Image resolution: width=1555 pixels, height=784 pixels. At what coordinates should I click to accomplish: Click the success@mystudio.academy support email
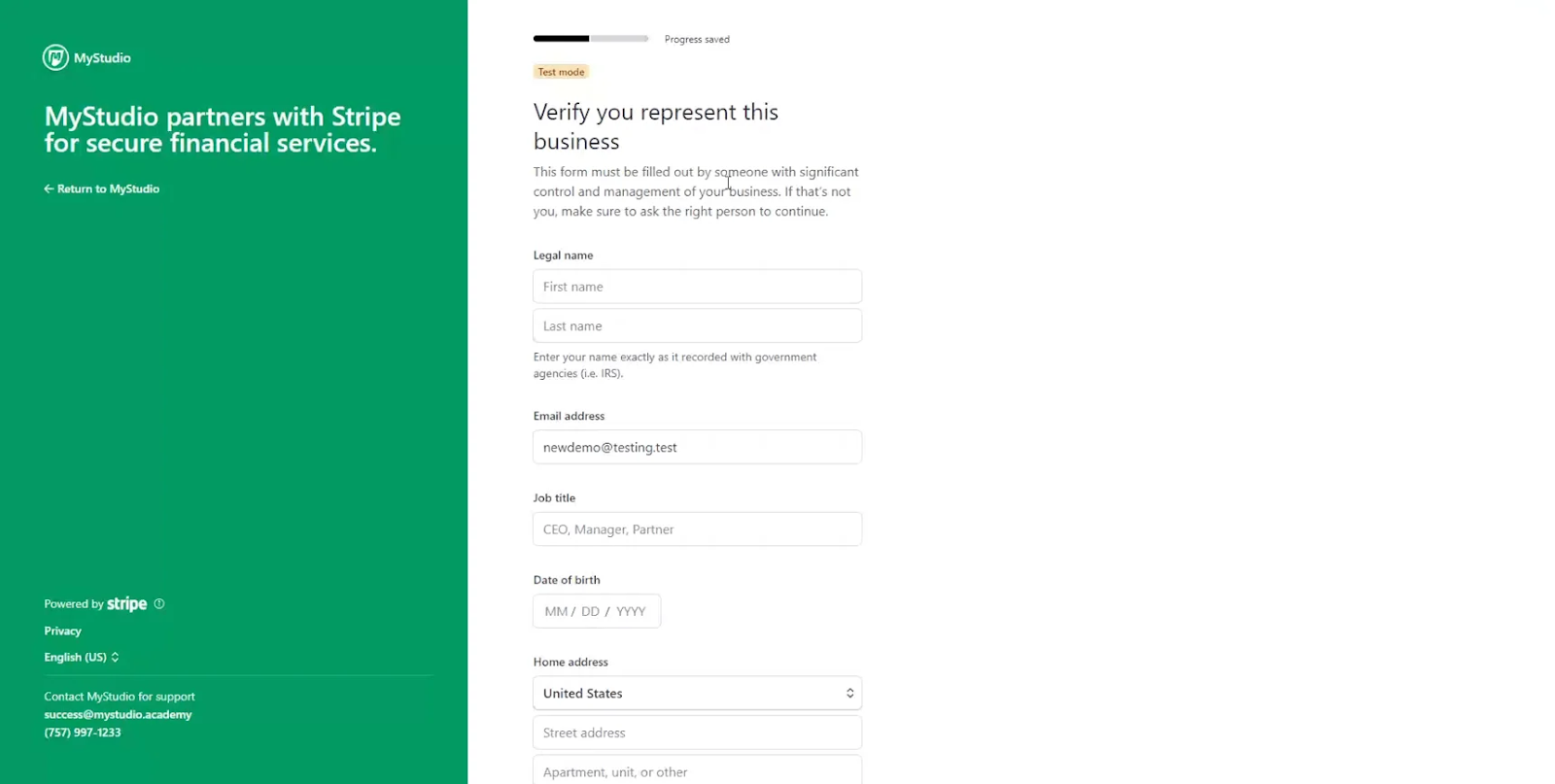tap(118, 714)
